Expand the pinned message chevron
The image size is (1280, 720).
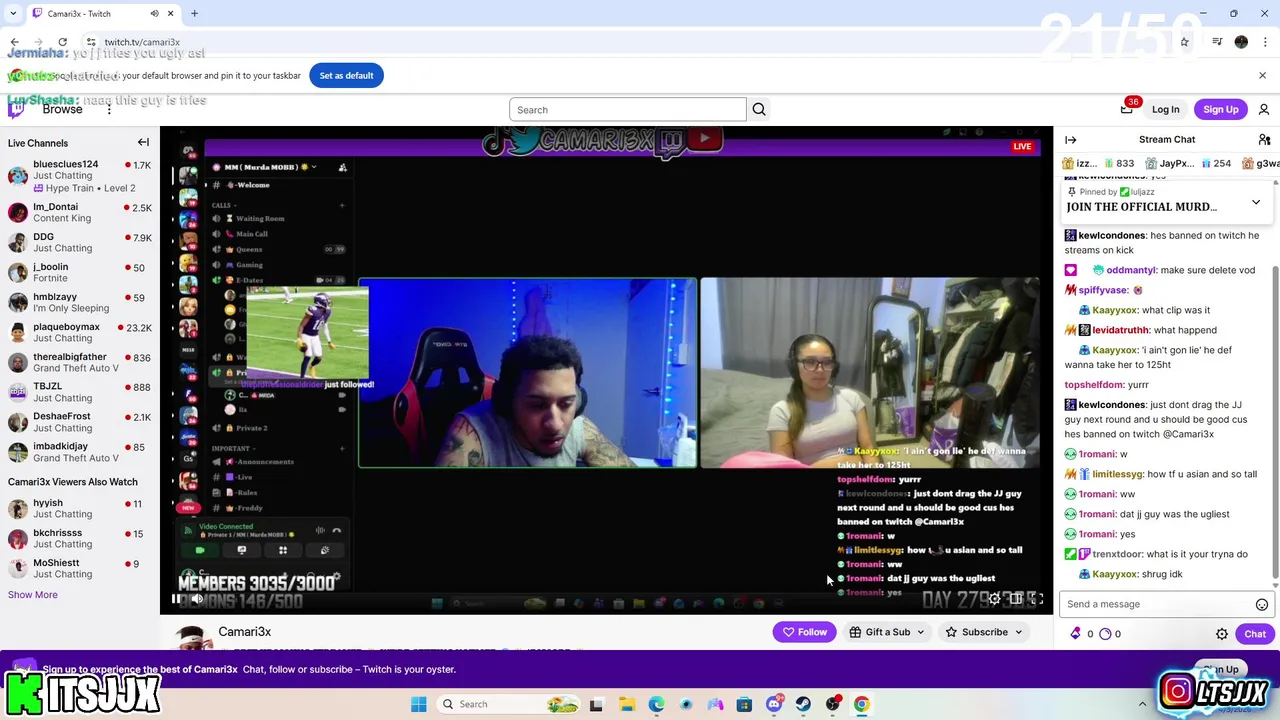1256,202
